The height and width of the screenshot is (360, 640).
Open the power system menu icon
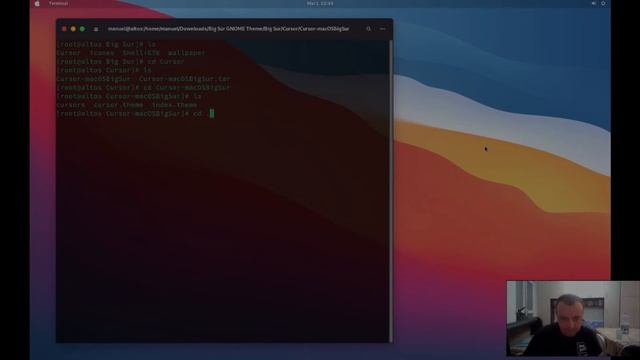pyautogui.click(x=603, y=3)
